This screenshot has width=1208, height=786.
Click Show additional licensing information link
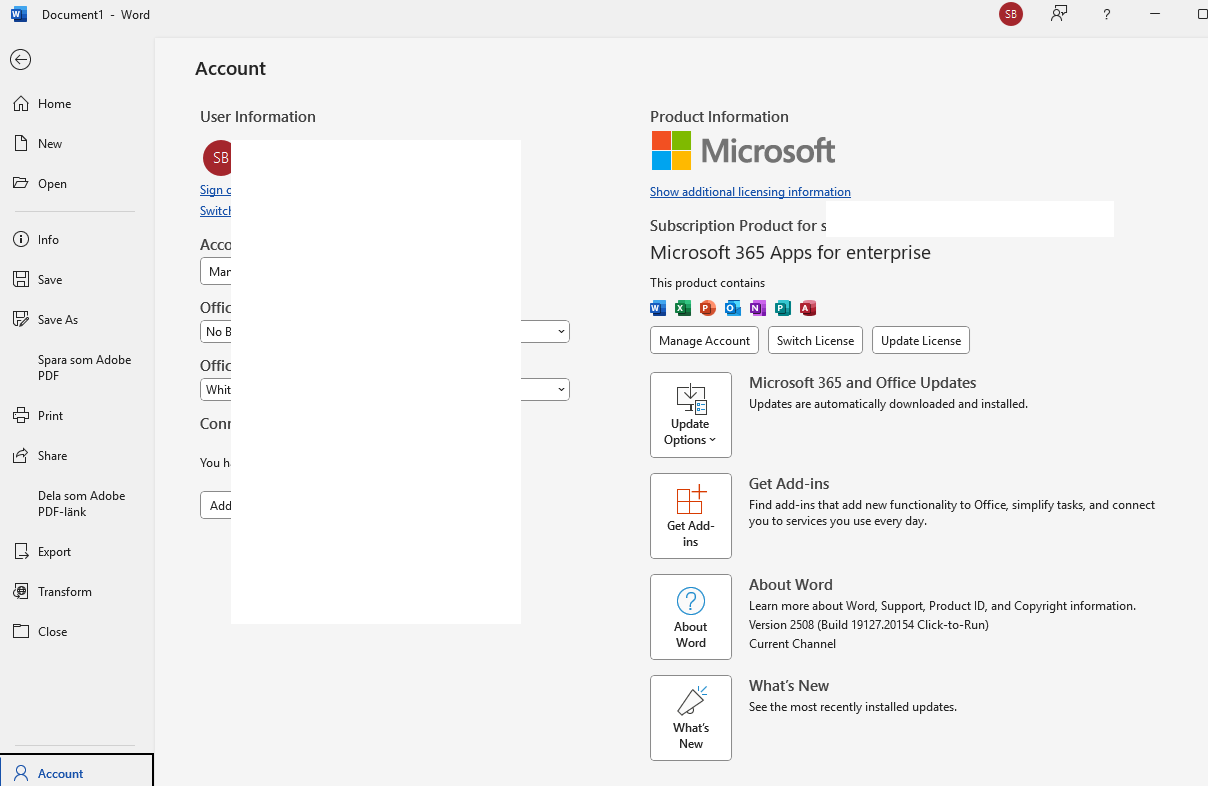tap(750, 192)
